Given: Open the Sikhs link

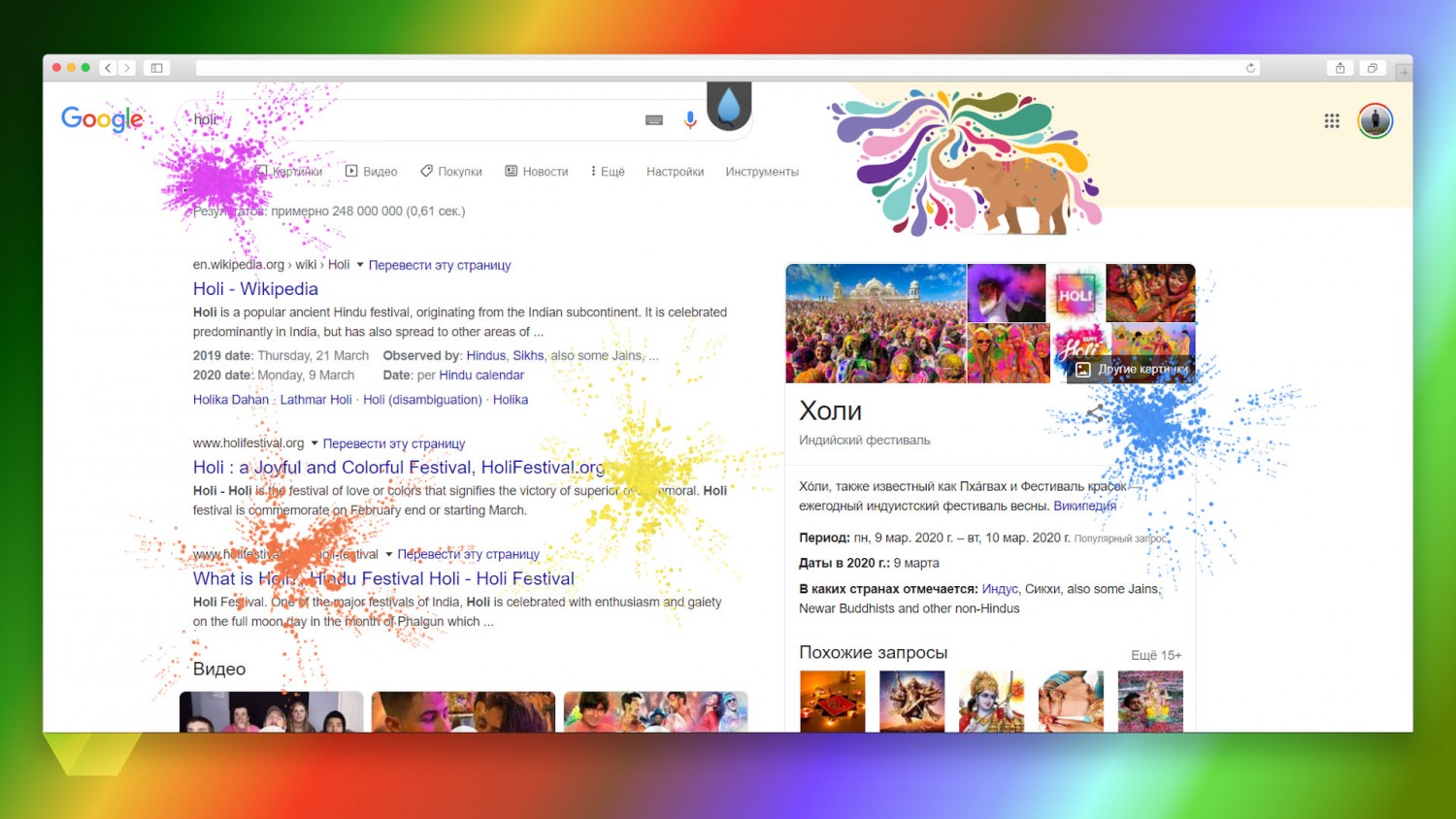Looking at the screenshot, I should click(528, 356).
